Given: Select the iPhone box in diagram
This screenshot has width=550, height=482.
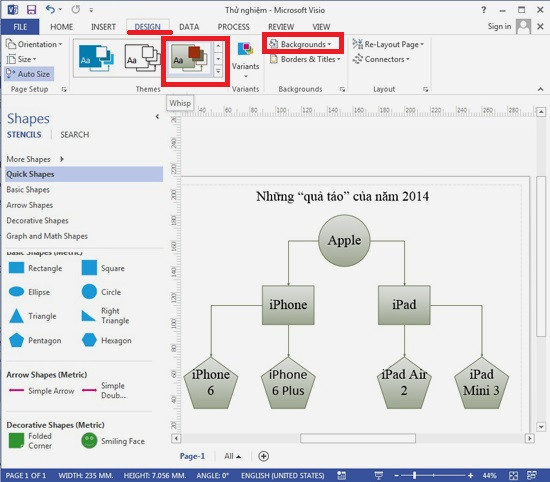Looking at the screenshot, I should (288, 304).
